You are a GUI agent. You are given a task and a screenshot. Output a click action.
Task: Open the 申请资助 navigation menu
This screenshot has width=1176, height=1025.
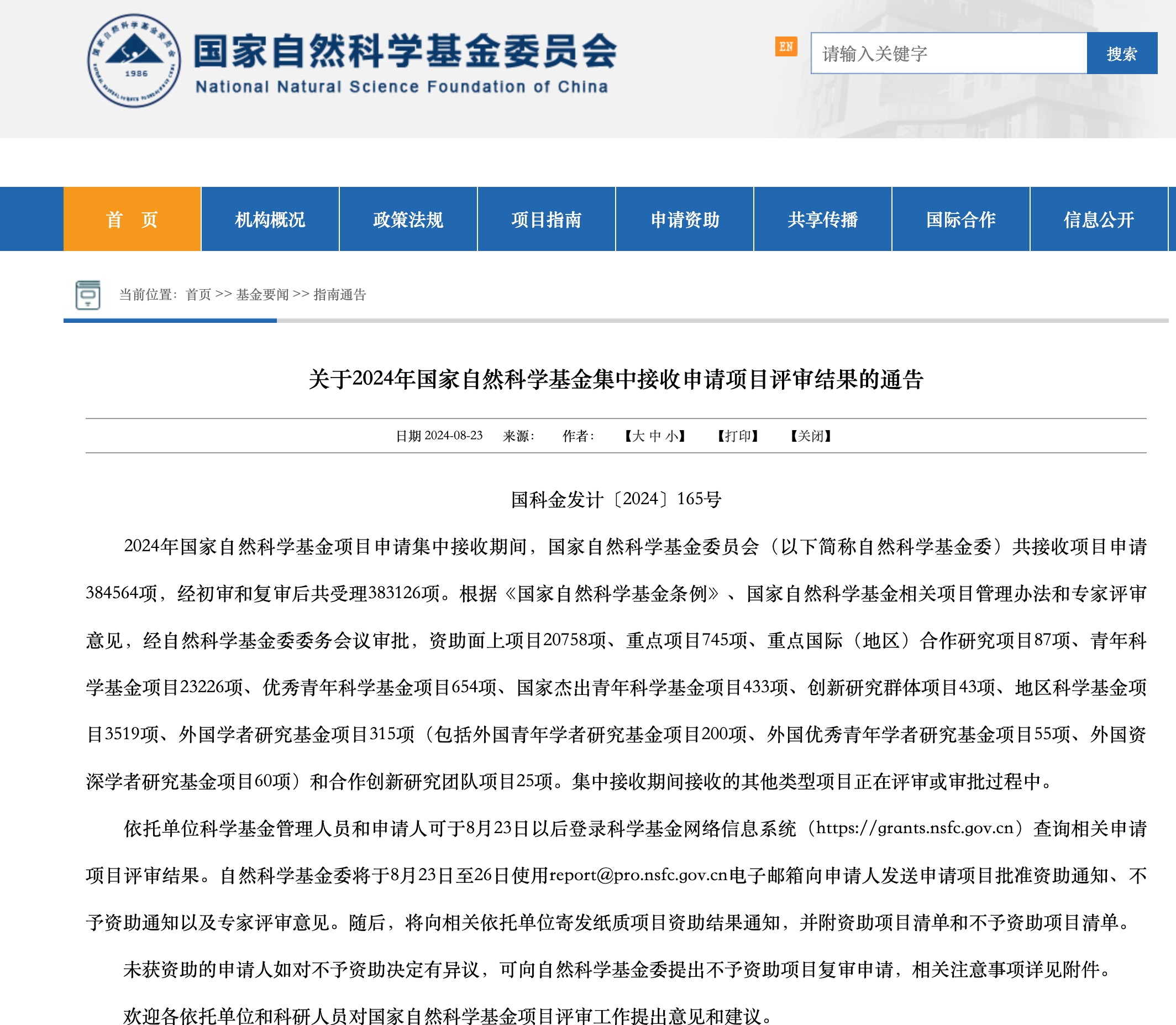coord(685,219)
